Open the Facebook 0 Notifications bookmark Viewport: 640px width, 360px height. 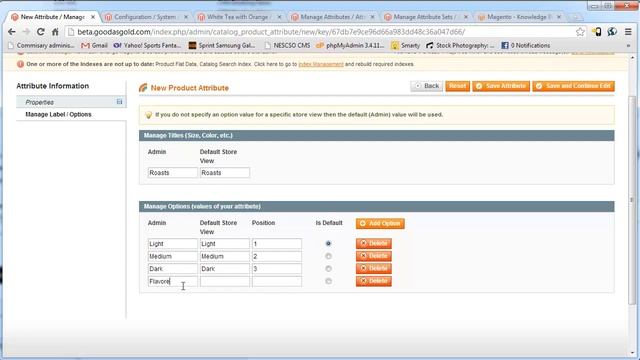point(525,45)
